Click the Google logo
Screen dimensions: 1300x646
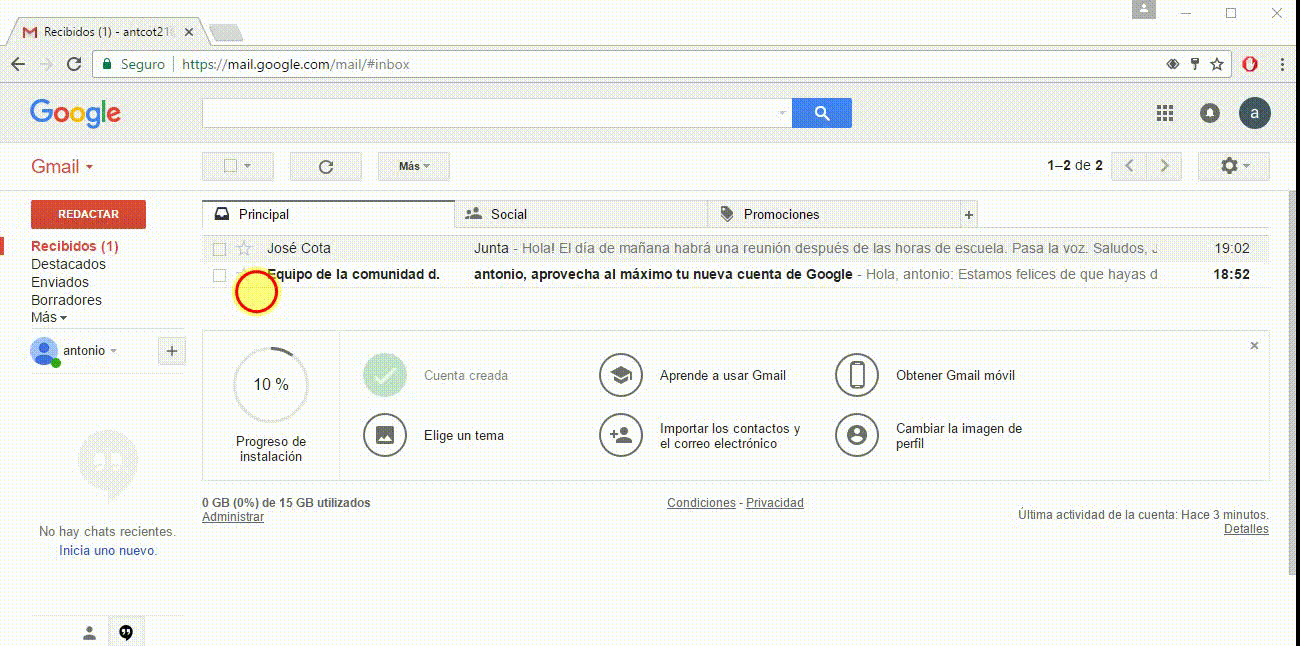click(x=75, y=113)
